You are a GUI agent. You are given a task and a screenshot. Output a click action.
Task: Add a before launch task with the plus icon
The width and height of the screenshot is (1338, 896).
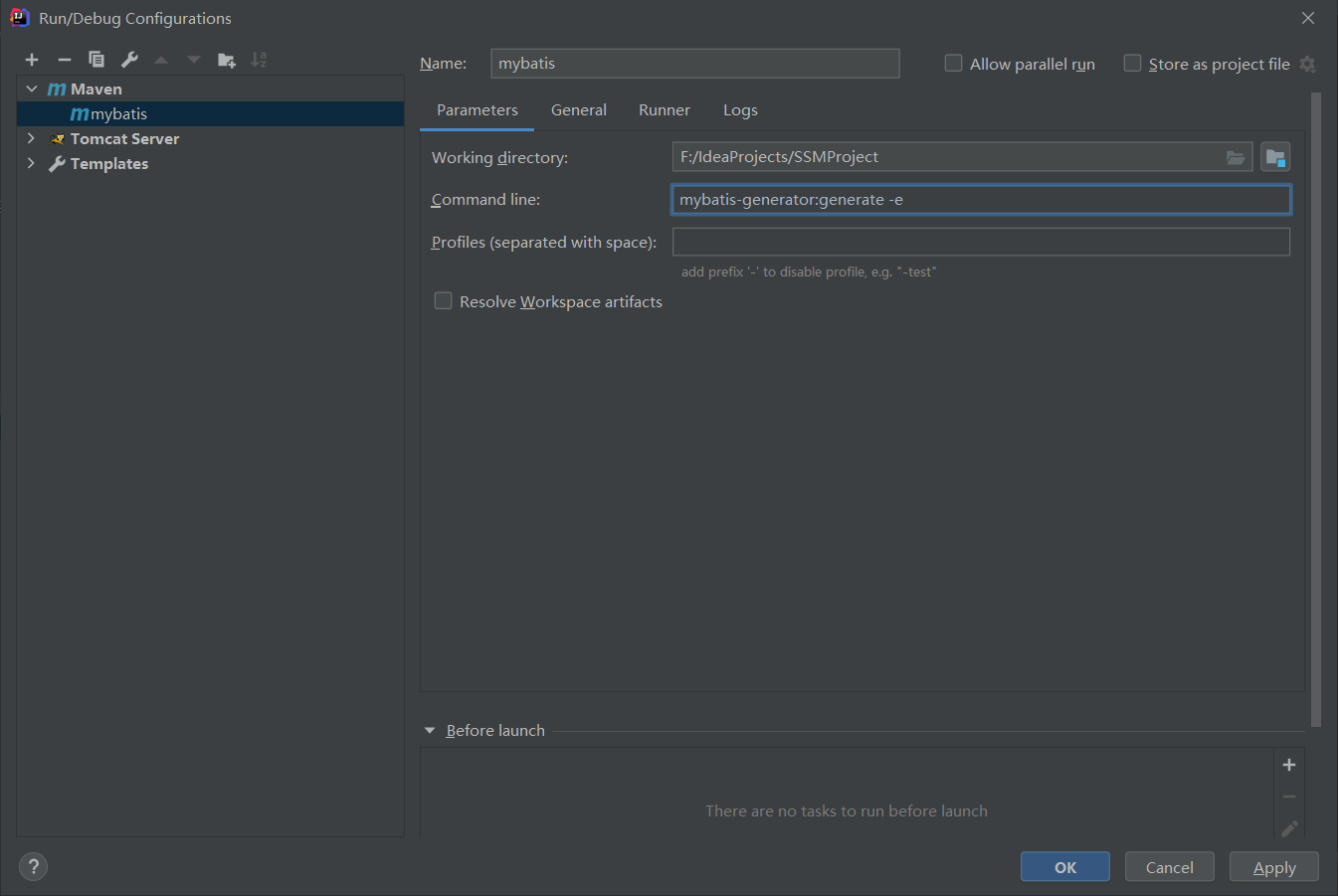(1289, 765)
